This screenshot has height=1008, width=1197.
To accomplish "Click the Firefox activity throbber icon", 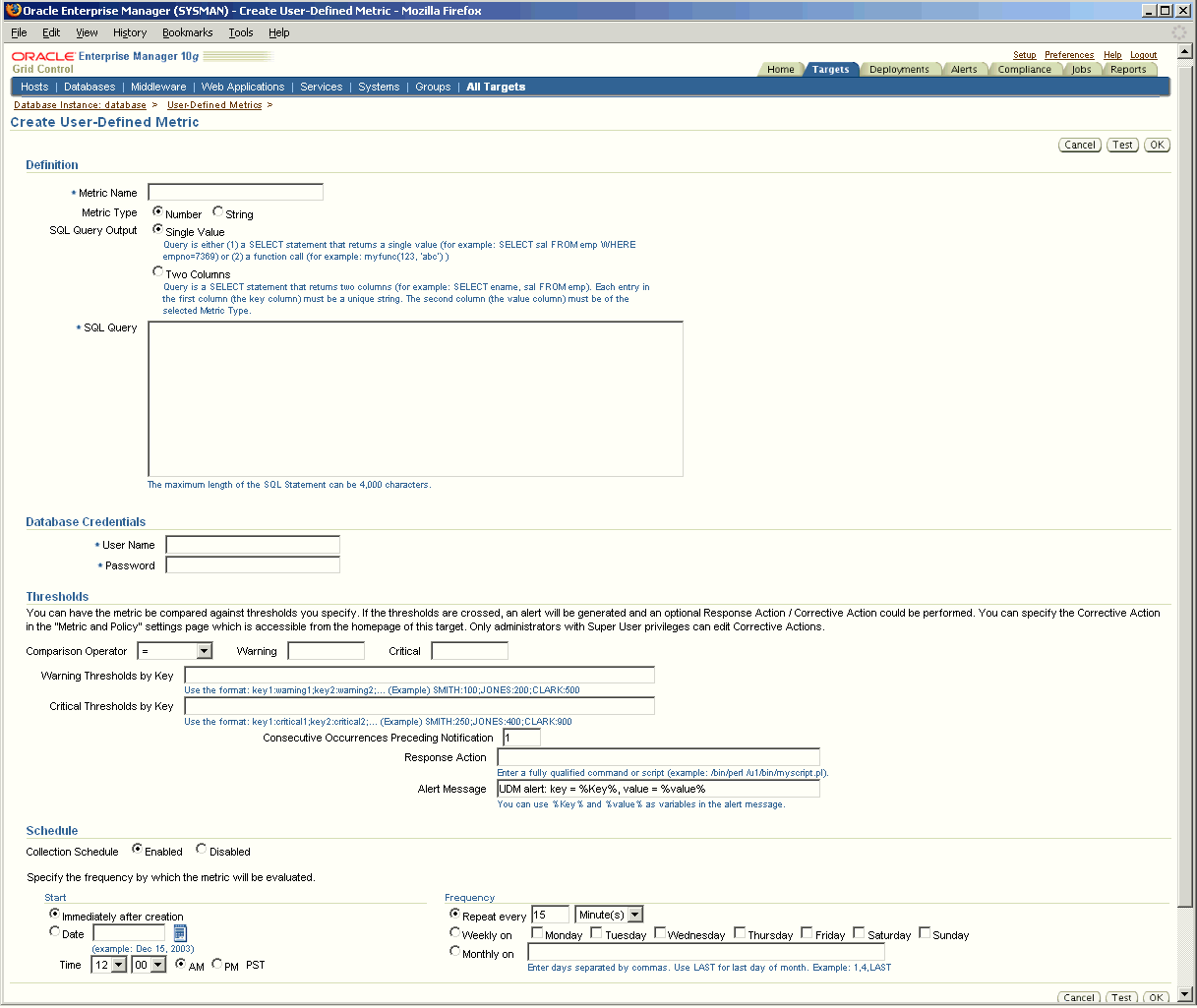I will 1178,32.
